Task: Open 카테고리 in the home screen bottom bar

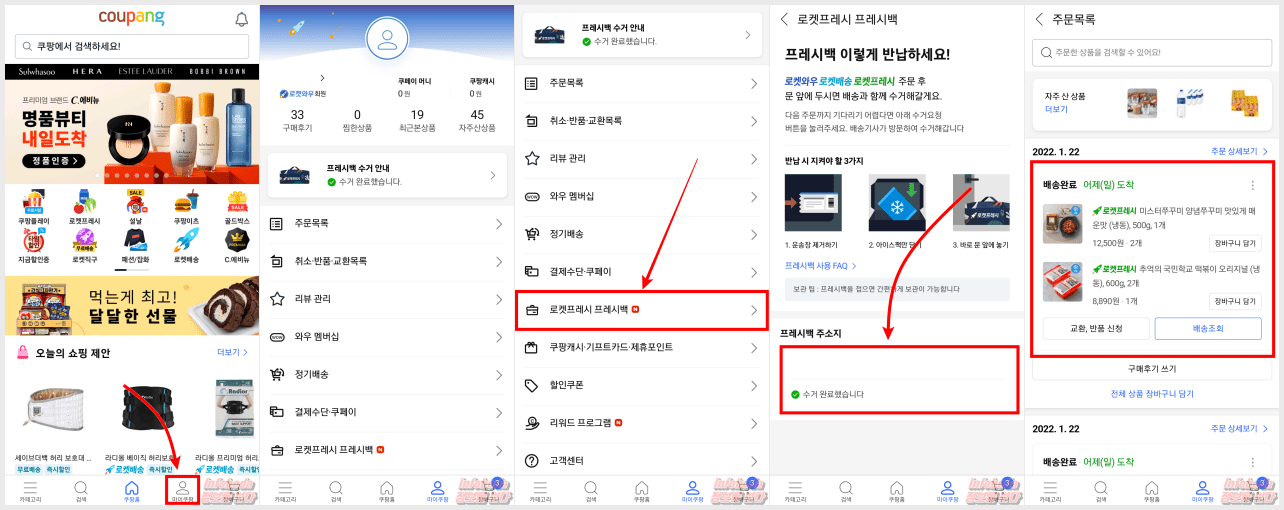Action: pos(30,491)
